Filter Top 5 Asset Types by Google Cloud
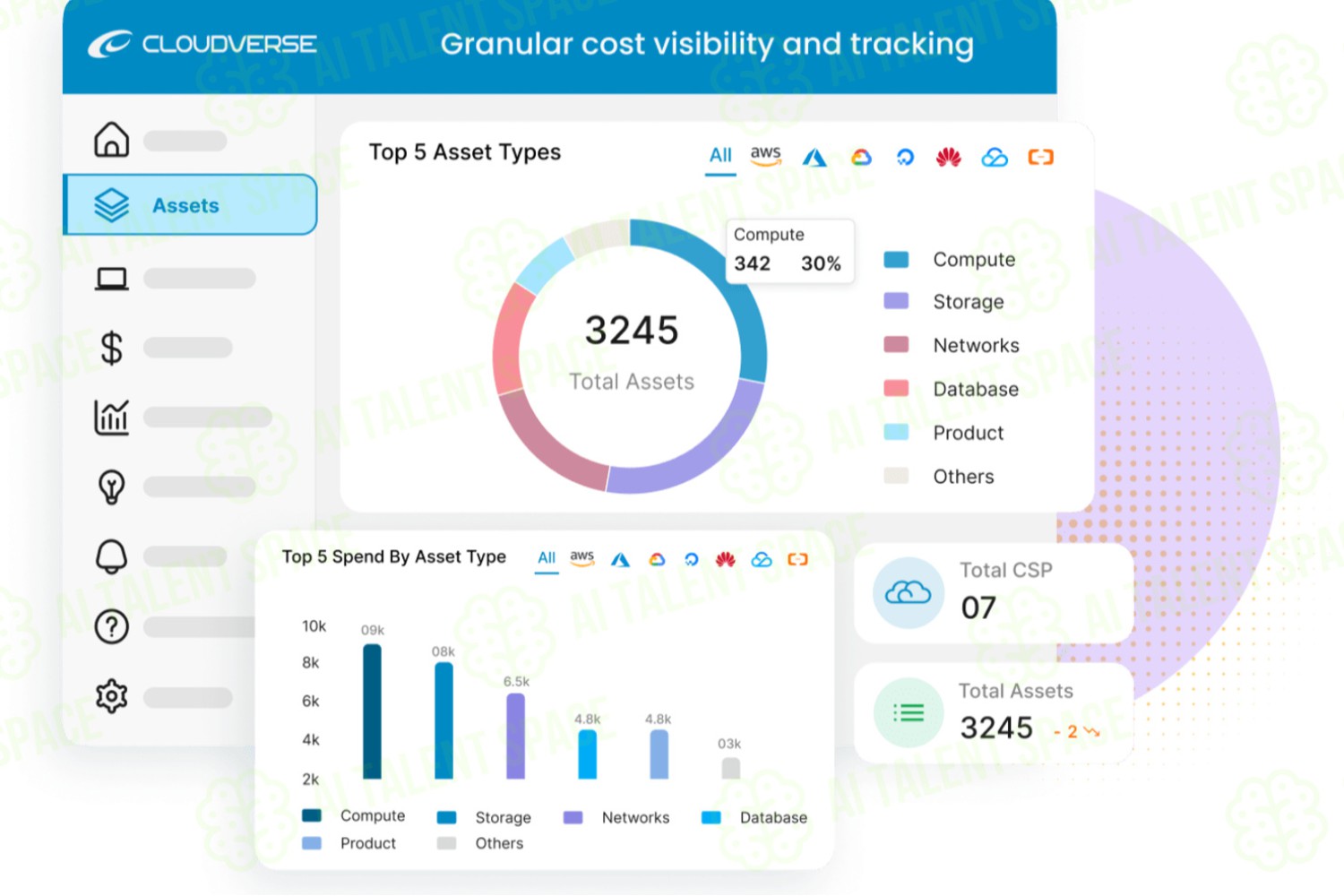The width and height of the screenshot is (1344, 896). point(861,158)
